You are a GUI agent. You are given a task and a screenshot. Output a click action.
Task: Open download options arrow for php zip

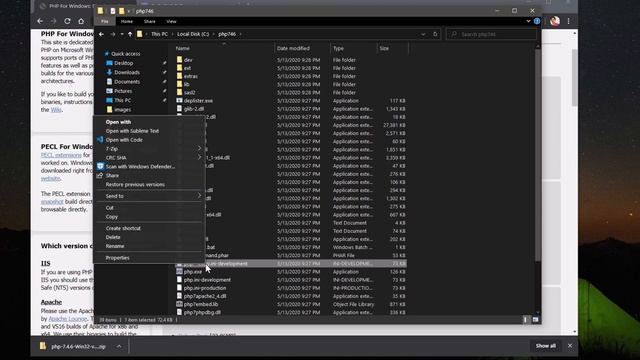coord(119,346)
